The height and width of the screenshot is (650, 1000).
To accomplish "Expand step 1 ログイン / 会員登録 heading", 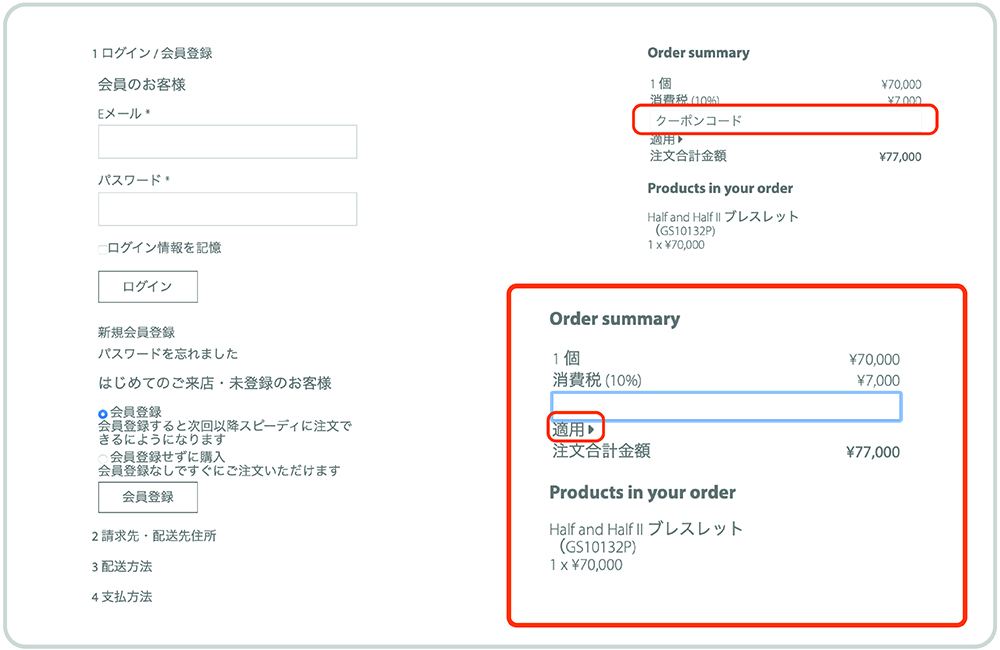I will [x=152, y=53].
